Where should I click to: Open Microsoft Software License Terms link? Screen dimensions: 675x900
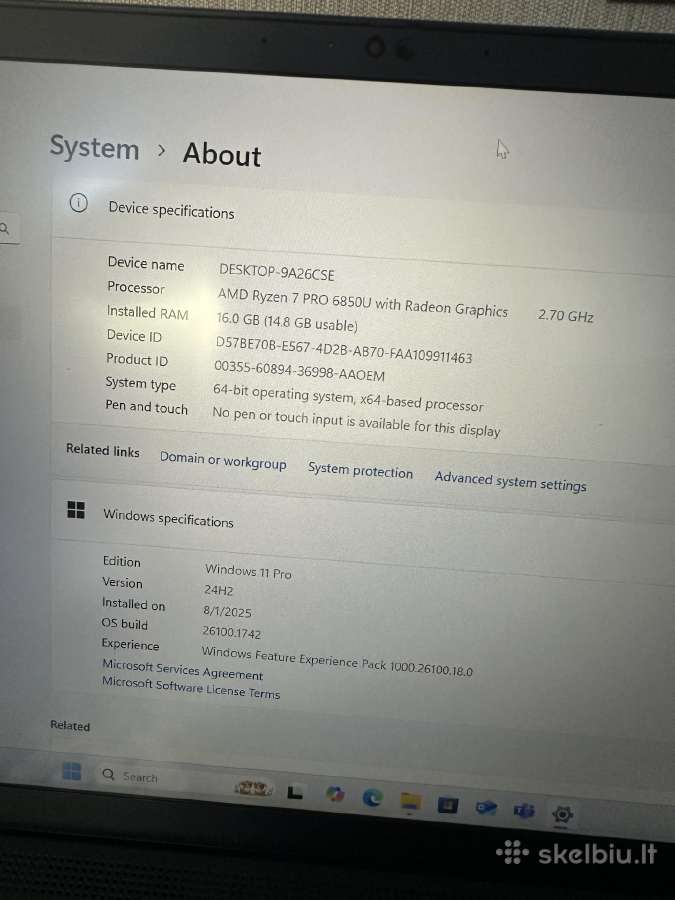point(191,688)
